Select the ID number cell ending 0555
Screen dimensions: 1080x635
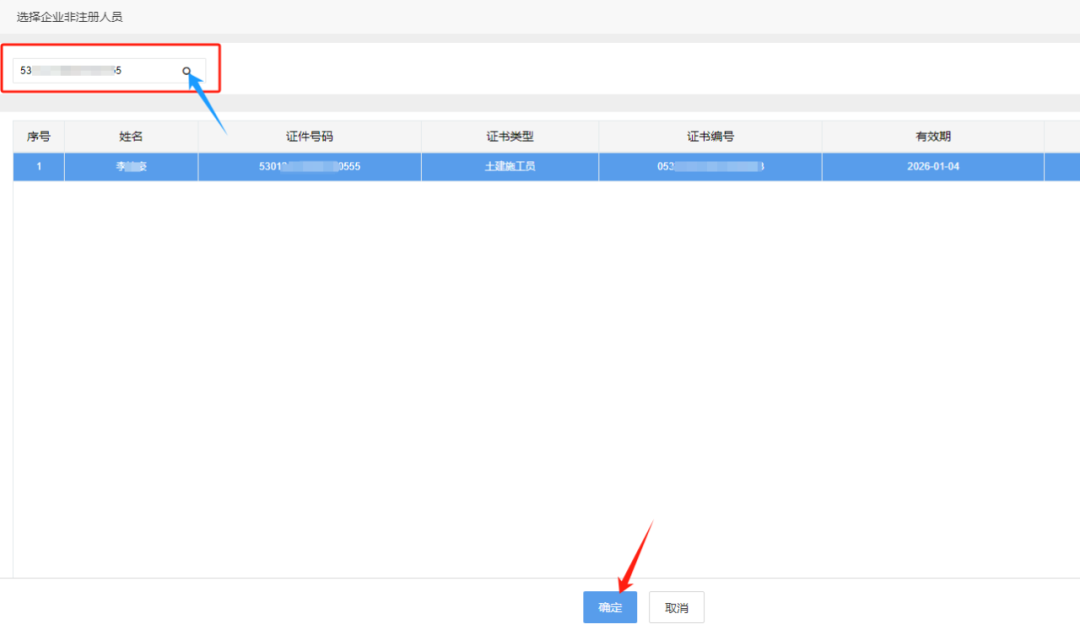pyautogui.click(x=309, y=167)
